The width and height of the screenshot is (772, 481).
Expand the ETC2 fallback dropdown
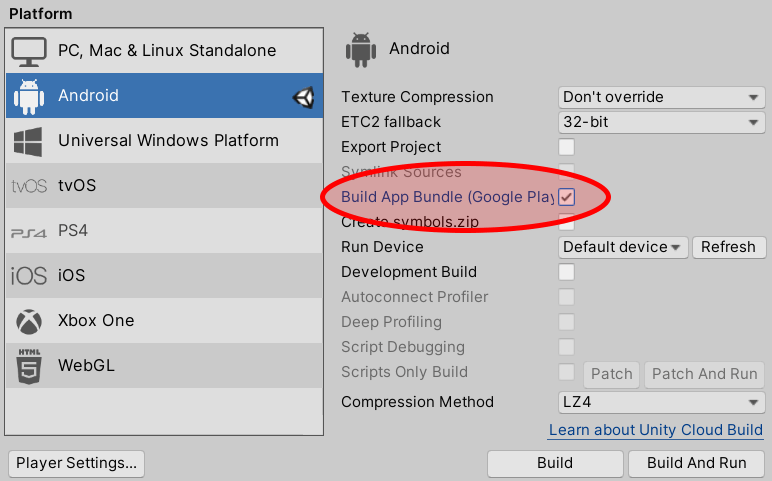click(x=661, y=122)
